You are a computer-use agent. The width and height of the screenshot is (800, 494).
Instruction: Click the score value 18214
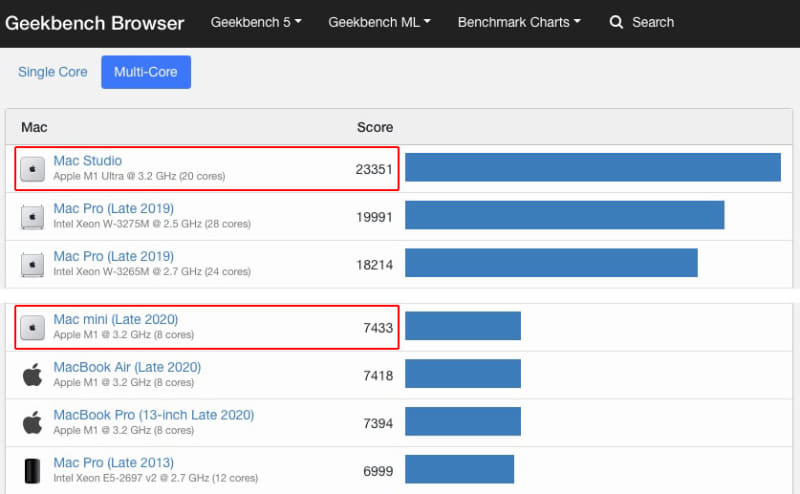click(x=374, y=265)
